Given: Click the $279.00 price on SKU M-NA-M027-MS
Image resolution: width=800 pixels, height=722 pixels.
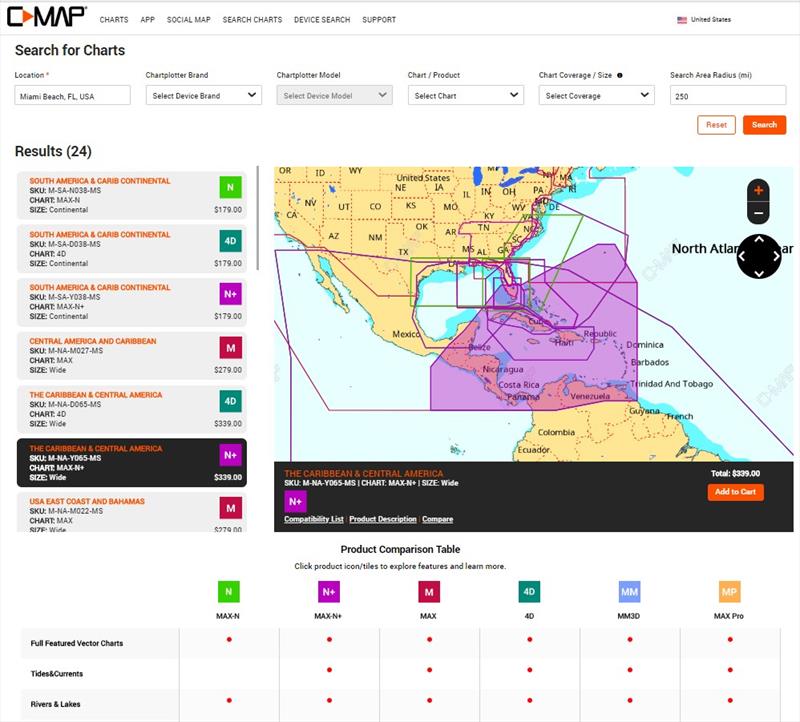Looking at the screenshot, I should [x=228, y=370].
